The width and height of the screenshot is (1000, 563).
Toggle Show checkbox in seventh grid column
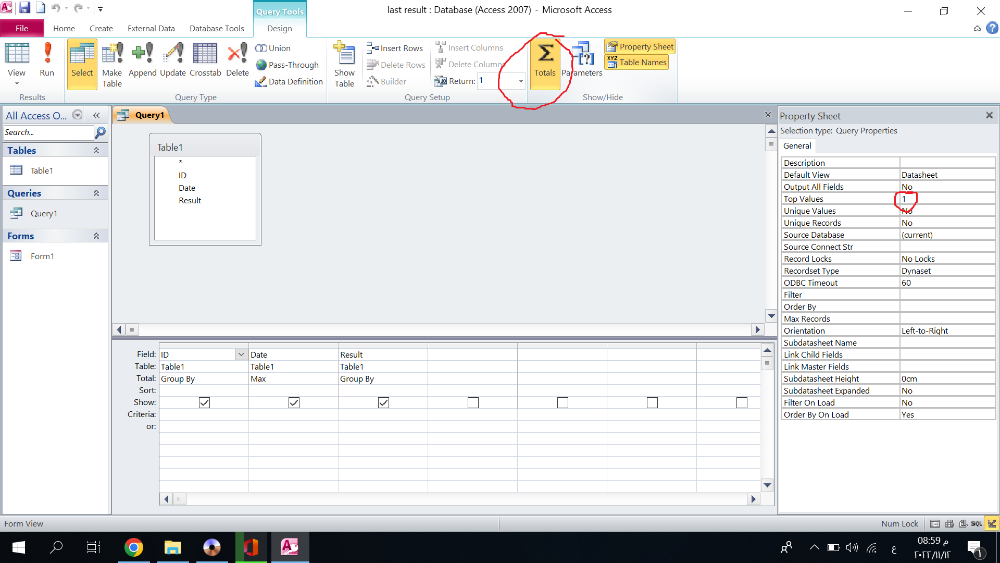[742, 402]
